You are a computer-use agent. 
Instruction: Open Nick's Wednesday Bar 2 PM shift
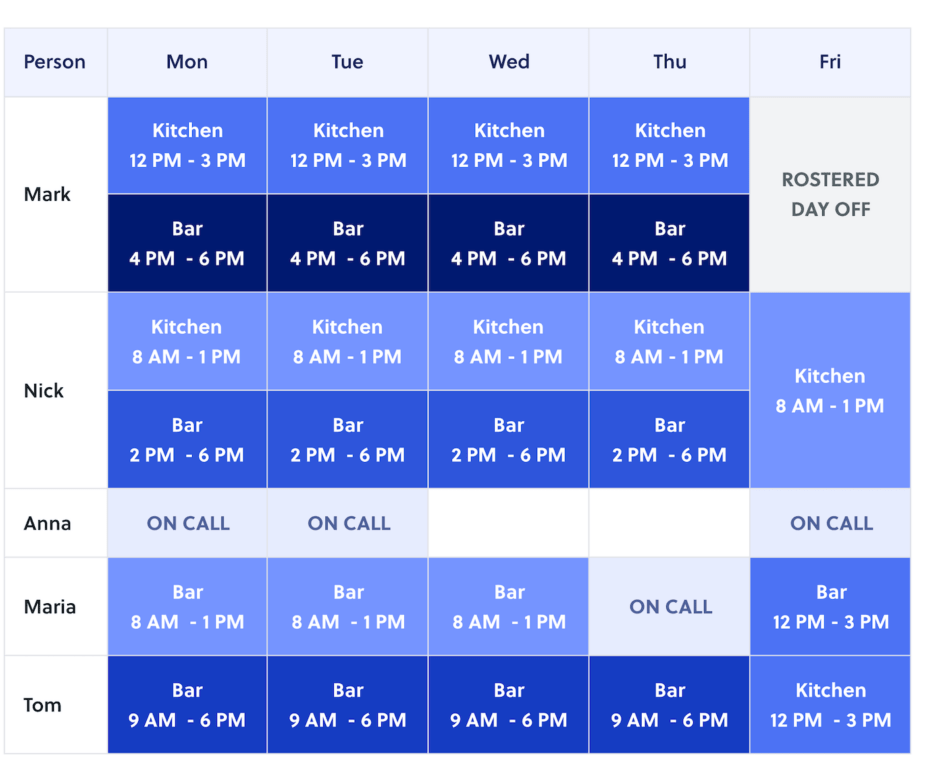[x=509, y=439]
